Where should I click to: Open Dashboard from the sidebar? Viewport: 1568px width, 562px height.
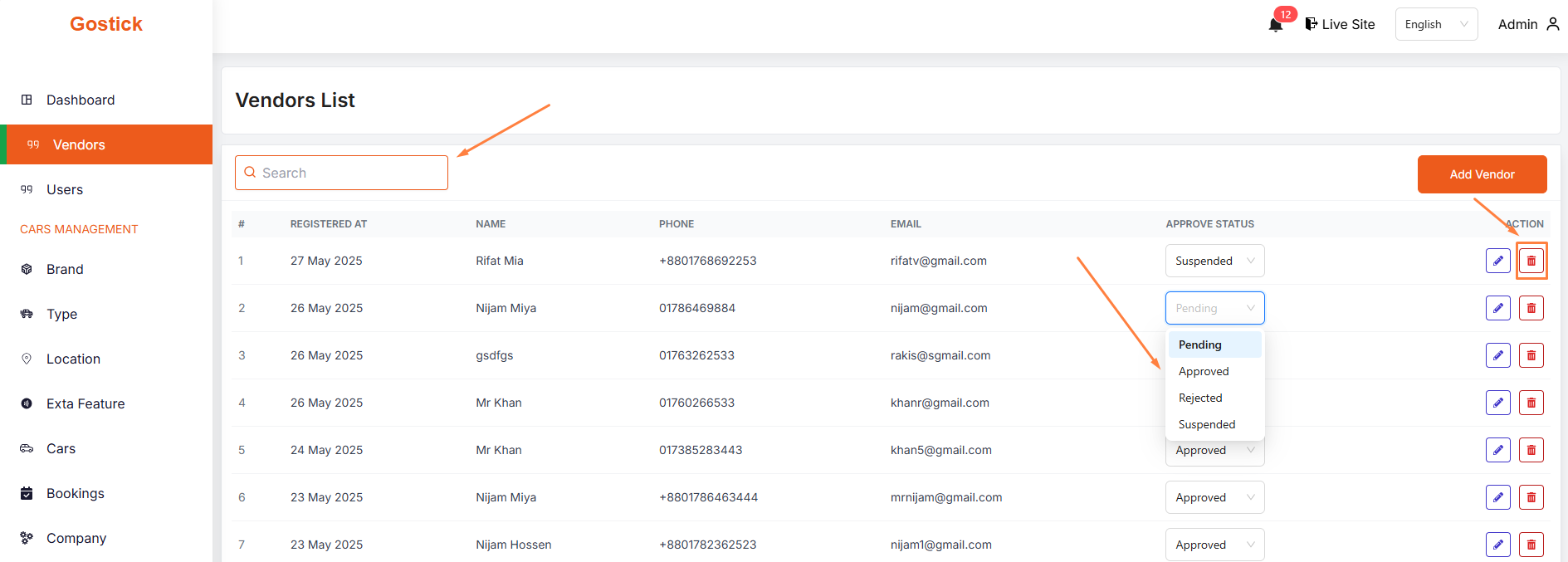coord(81,100)
